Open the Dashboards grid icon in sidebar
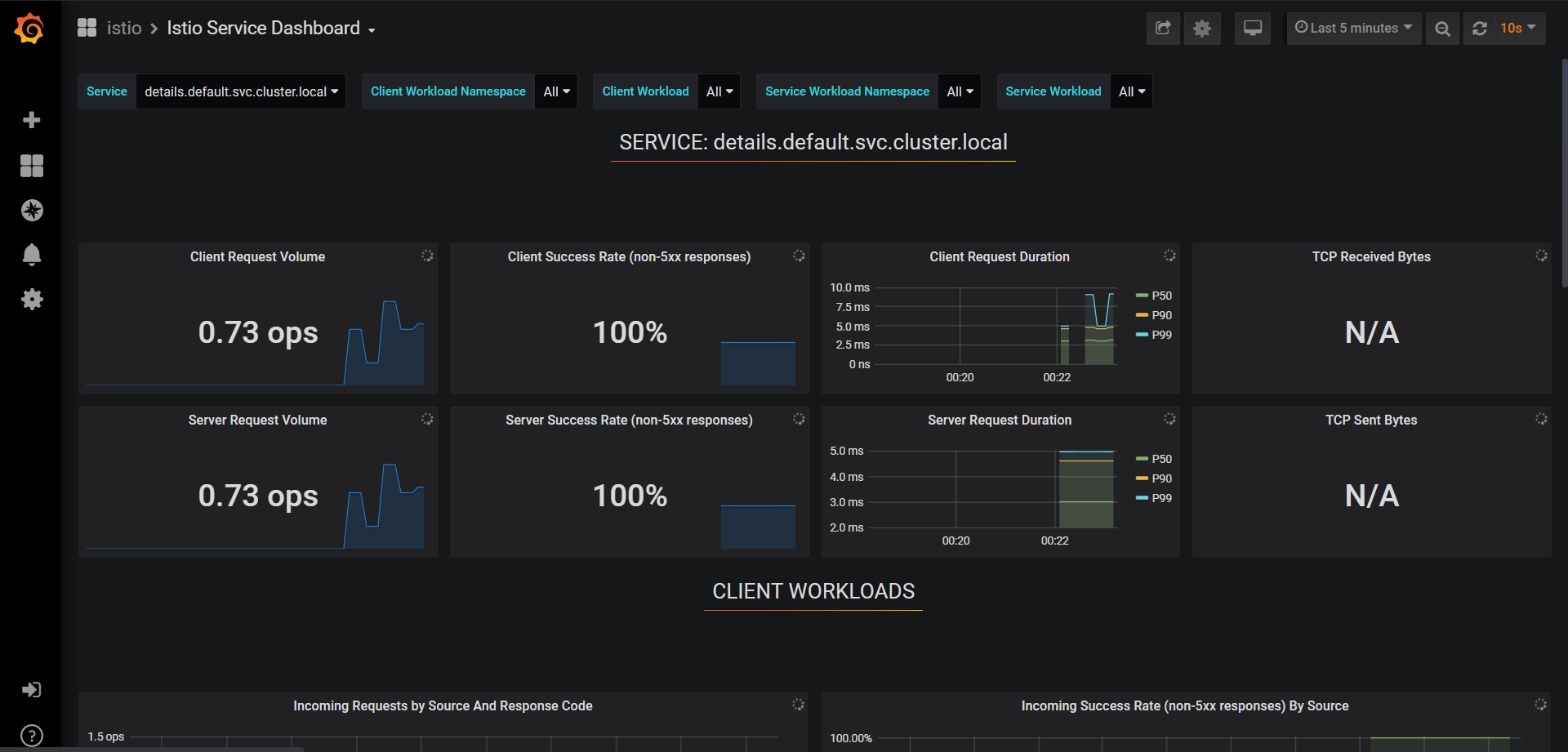This screenshot has width=1568, height=752. [32, 166]
